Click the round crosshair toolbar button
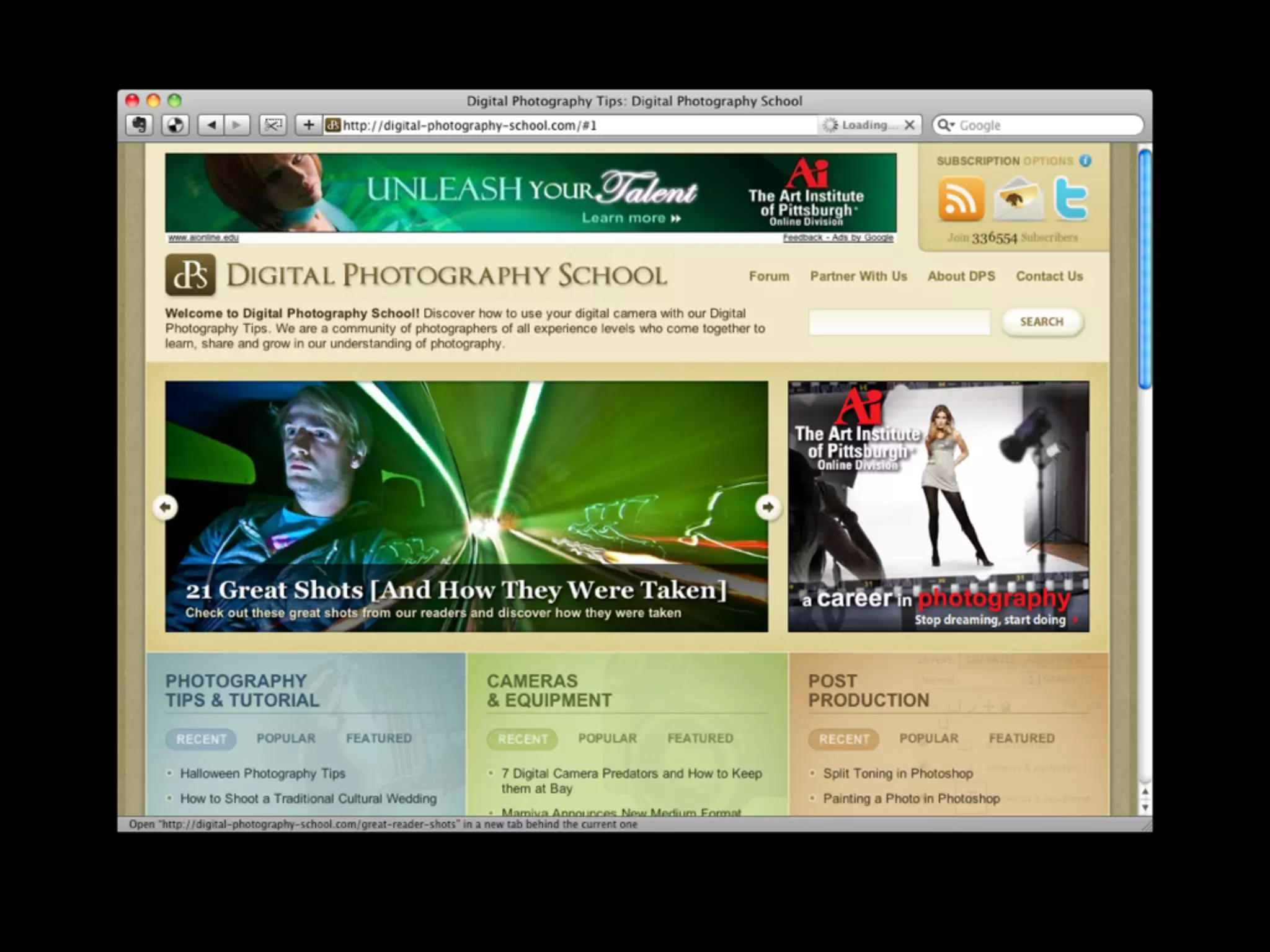1270x952 pixels. pyautogui.click(x=175, y=125)
